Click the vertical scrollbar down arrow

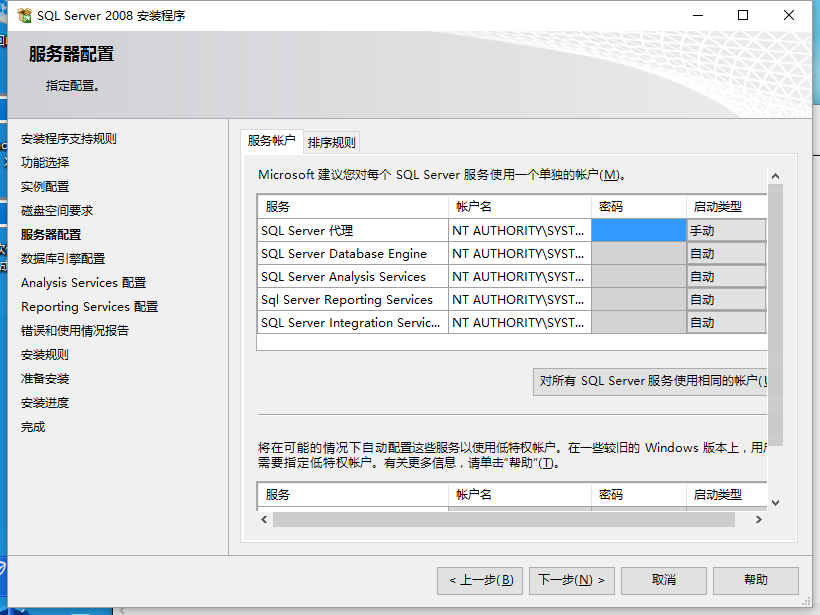tap(776, 503)
